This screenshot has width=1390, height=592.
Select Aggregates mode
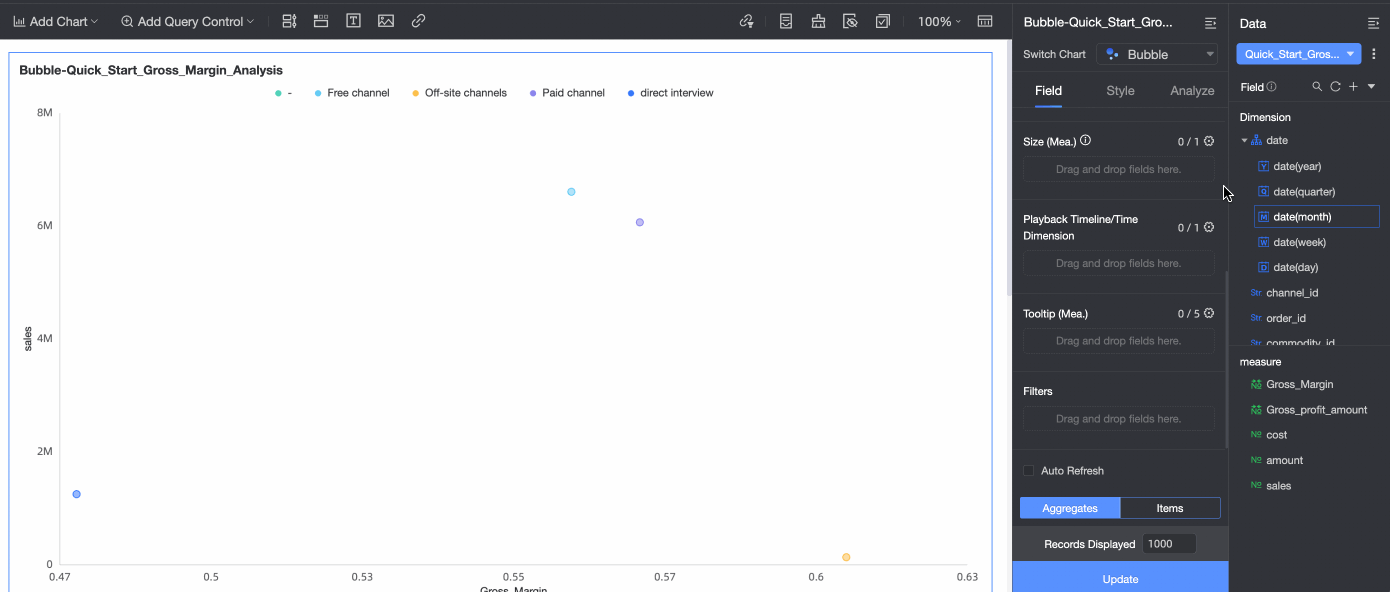pyautogui.click(x=1070, y=508)
